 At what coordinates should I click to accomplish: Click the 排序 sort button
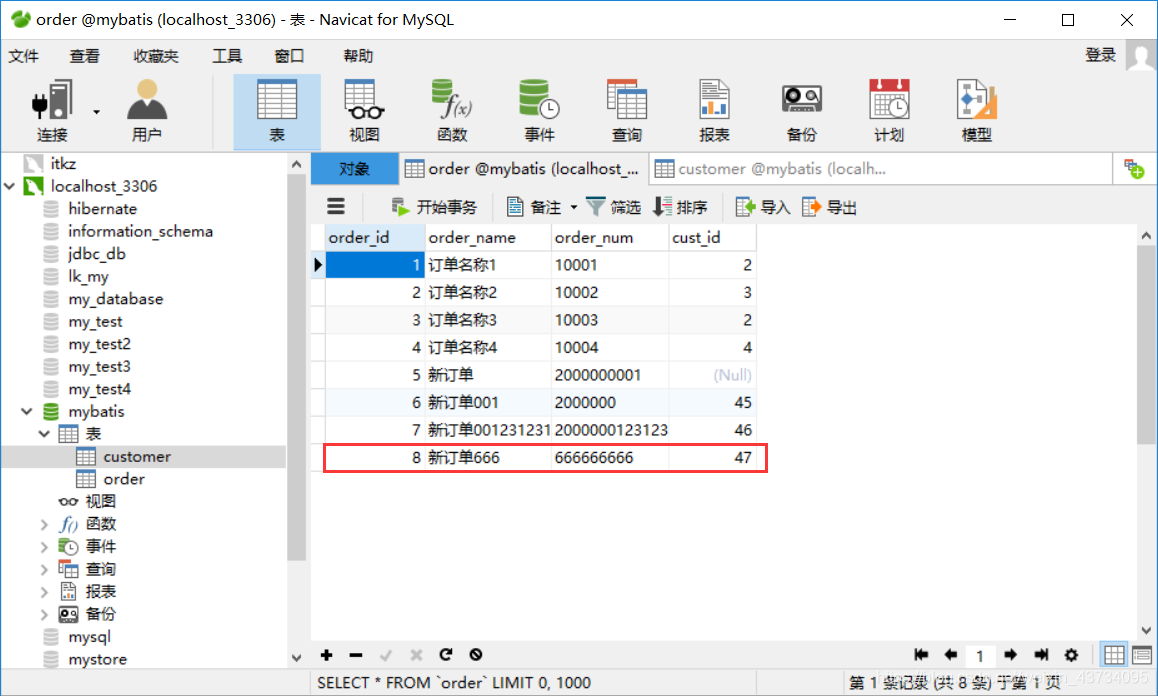pyautogui.click(x=680, y=208)
